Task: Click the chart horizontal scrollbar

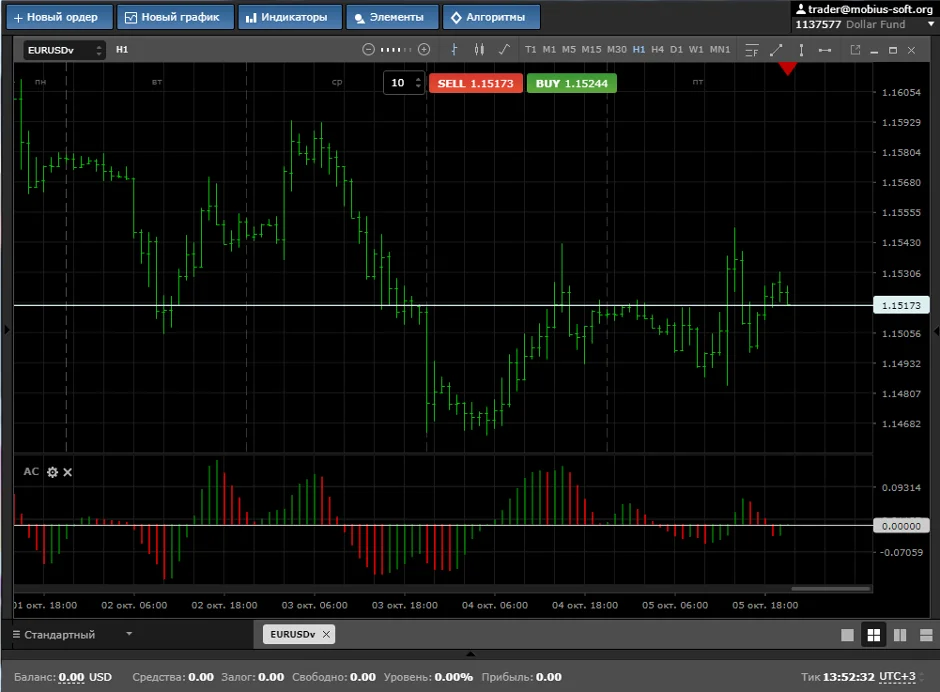Action: click(x=831, y=589)
